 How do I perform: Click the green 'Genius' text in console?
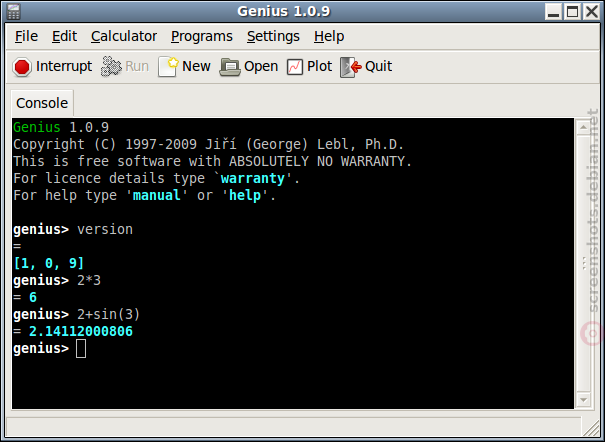tap(37, 127)
